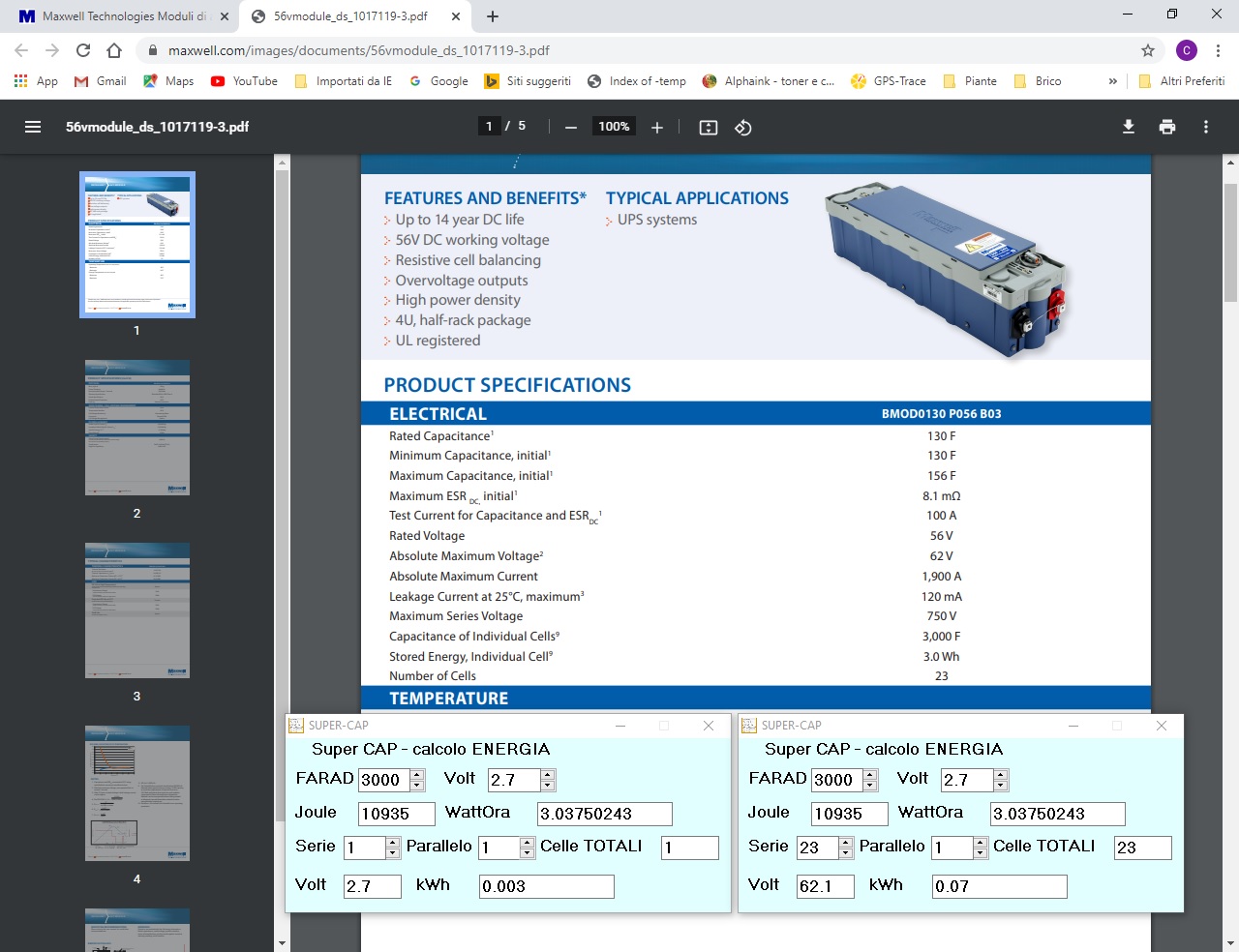The width and height of the screenshot is (1239, 952).
Task: Decrease Parallelo stepper in right SUPER-CAP window
Action: [981, 853]
